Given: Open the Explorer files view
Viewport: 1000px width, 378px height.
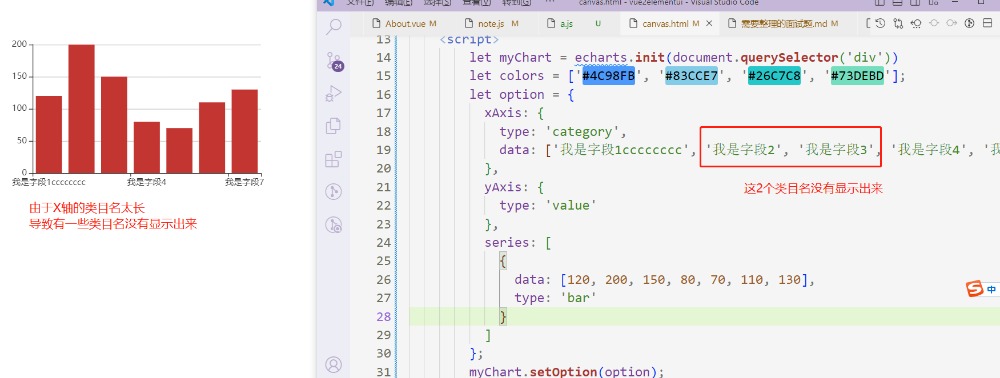Looking at the screenshot, I should tap(334, 126).
